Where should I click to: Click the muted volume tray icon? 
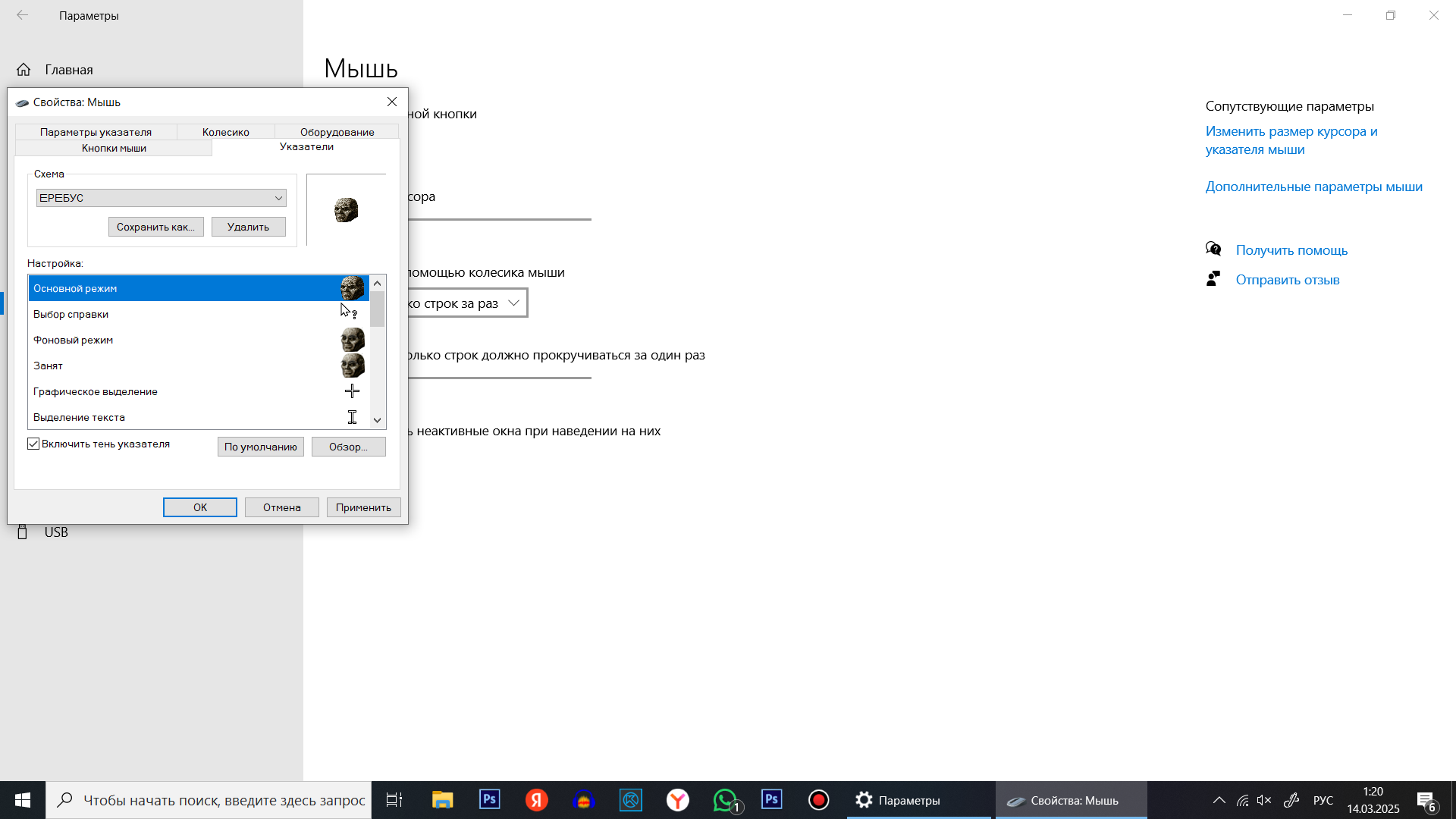click(1263, 800)
